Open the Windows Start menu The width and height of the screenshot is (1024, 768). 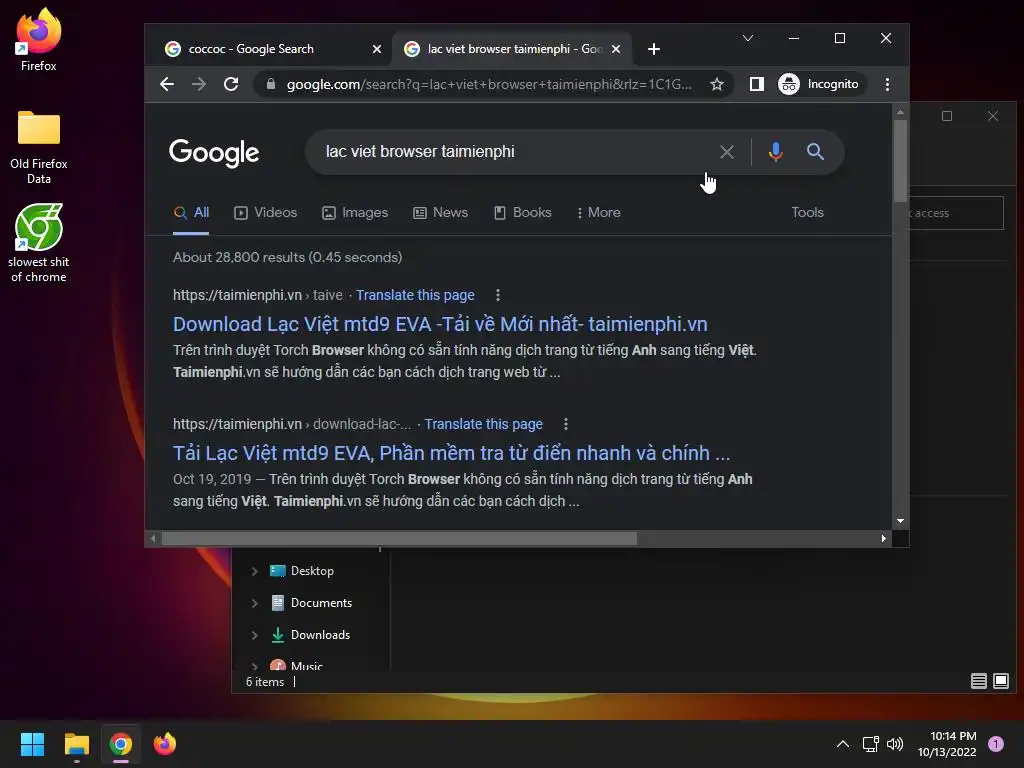[32, 744]
